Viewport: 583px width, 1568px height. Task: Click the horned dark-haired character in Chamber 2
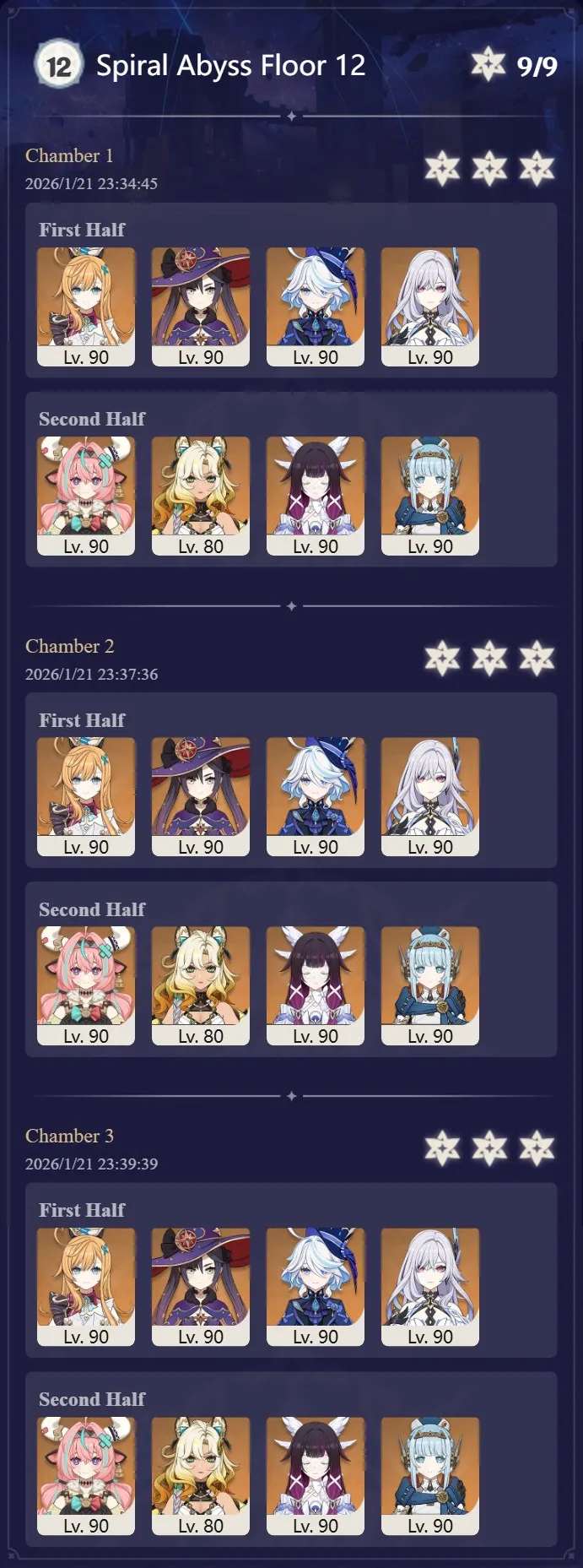(316, 985)
